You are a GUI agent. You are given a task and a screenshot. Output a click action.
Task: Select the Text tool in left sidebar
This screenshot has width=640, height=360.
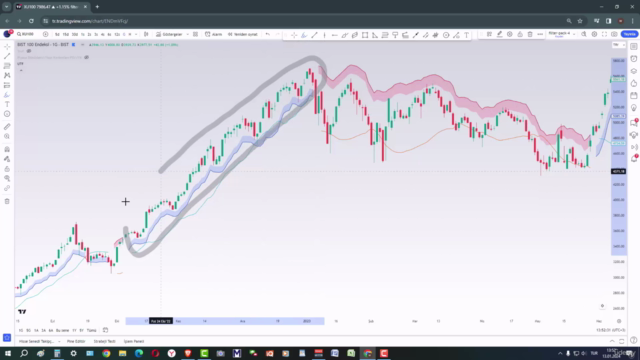point(7,104)
